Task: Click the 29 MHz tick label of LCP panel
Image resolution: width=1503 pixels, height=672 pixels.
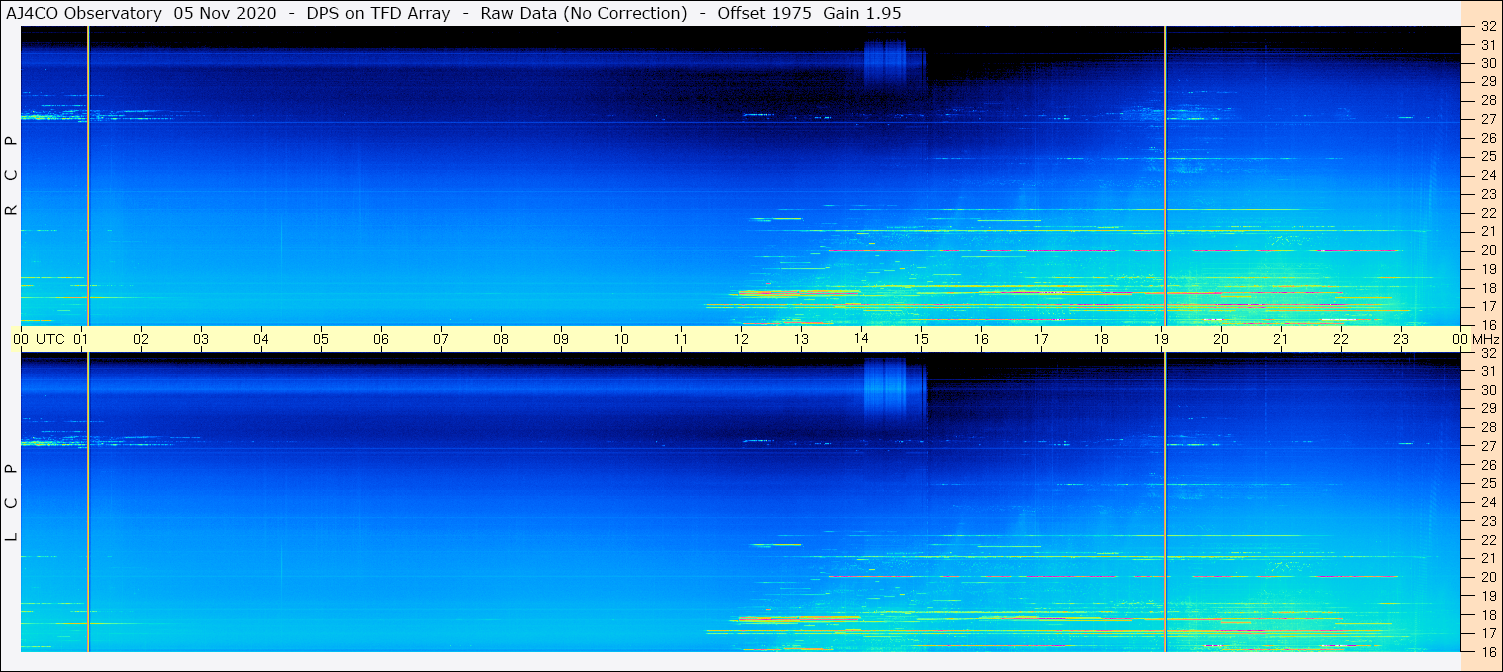Action: (x=1488, y=408)
